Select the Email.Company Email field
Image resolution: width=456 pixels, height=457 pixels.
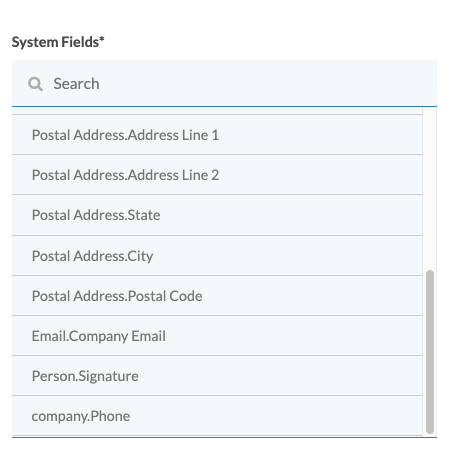tap(217, 336)
